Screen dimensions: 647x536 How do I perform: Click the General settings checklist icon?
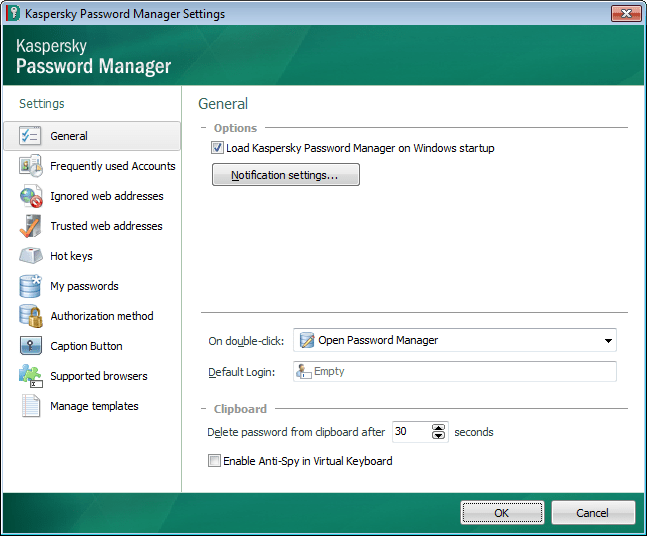(x=30, y=136)
